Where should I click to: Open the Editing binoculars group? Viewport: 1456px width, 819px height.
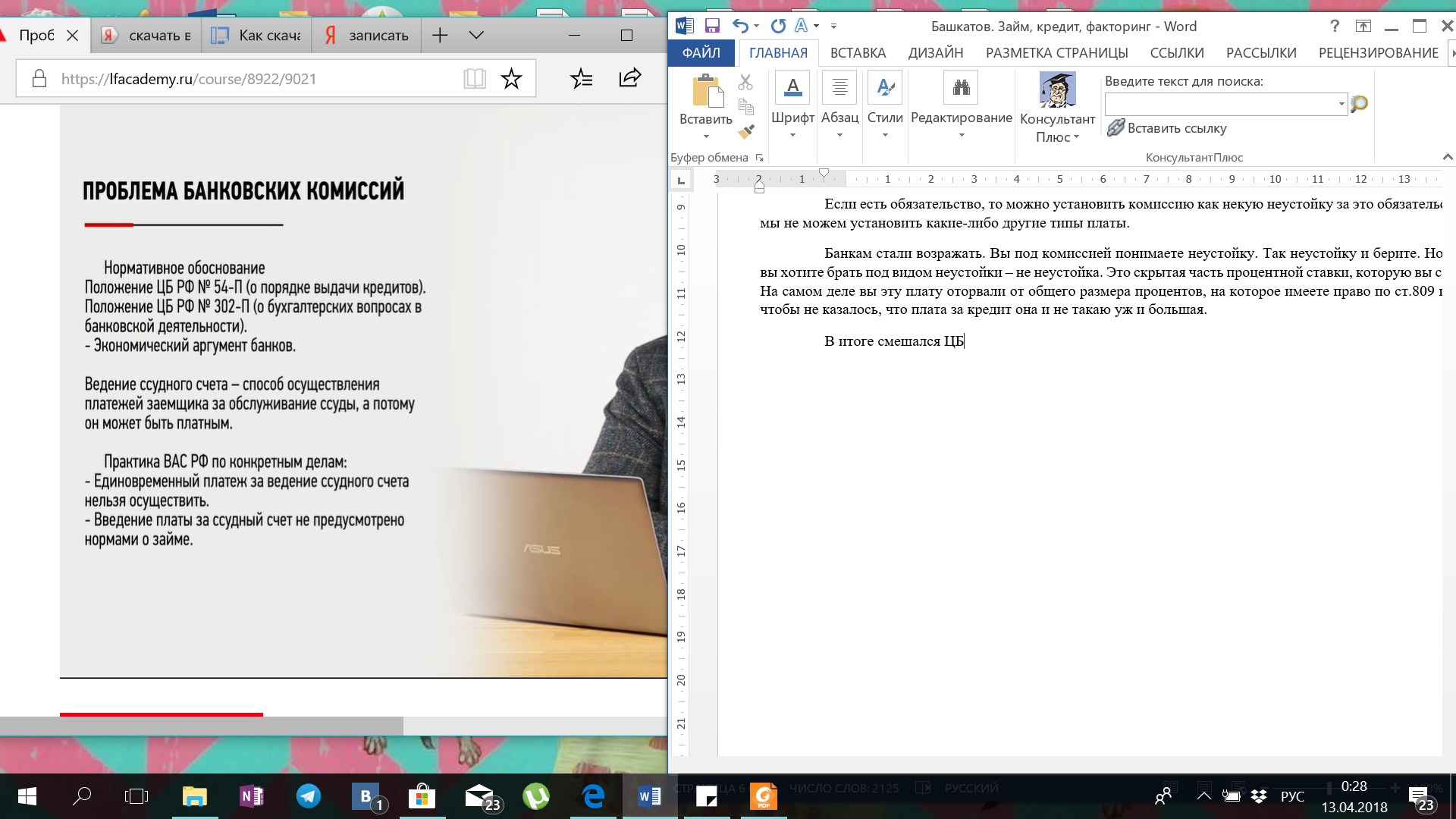961,105
